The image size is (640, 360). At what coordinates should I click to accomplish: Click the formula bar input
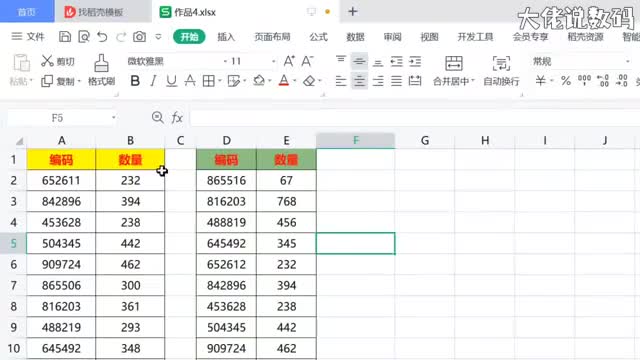[x=414, y=118]
